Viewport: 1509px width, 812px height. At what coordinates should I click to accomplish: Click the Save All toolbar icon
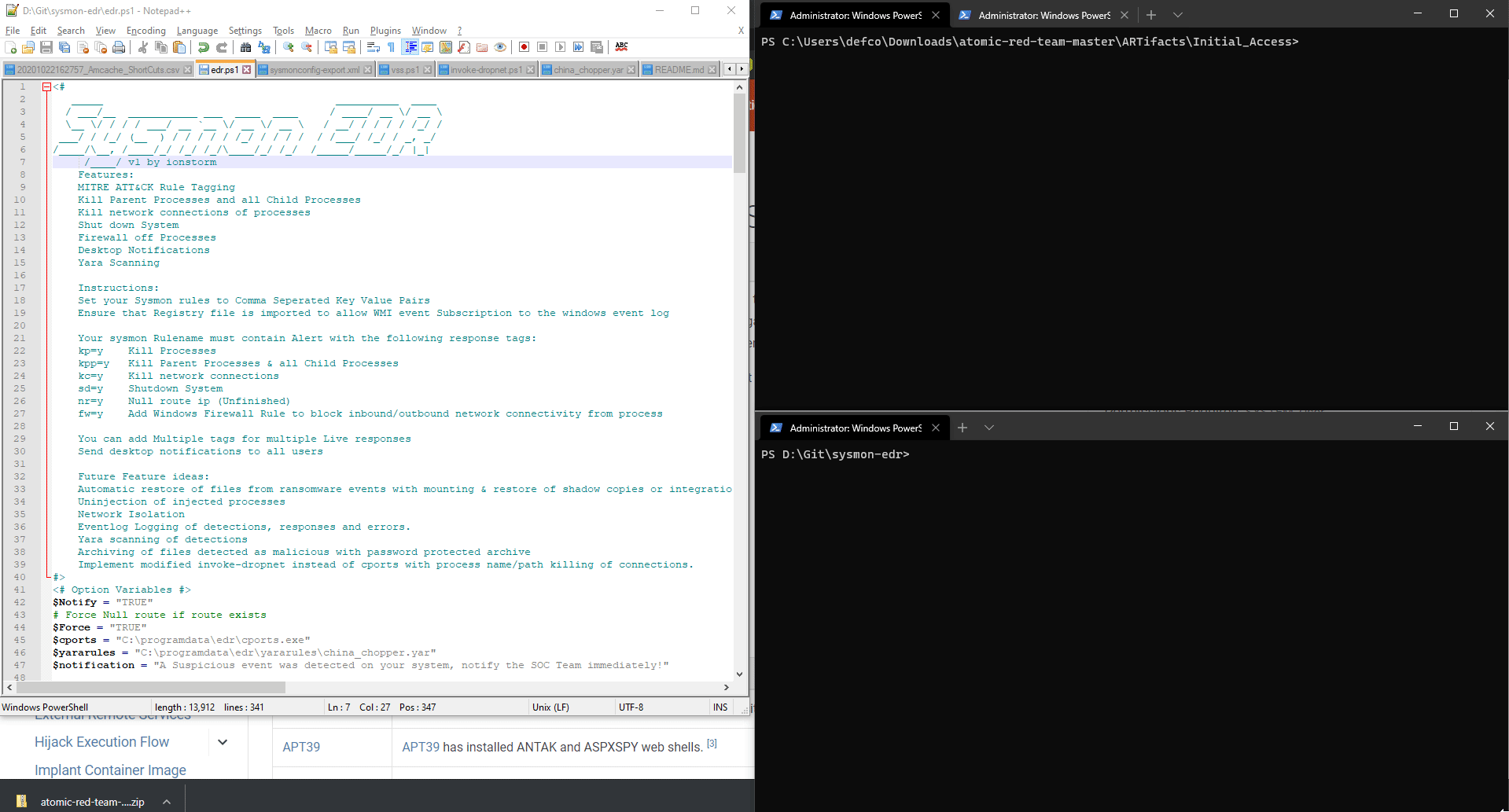pyautogui.click(x=64, y=48)
